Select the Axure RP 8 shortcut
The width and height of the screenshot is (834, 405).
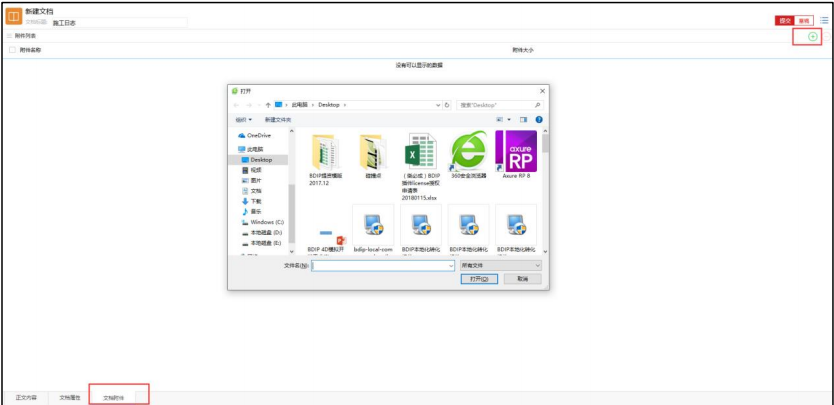coord(516,155)
